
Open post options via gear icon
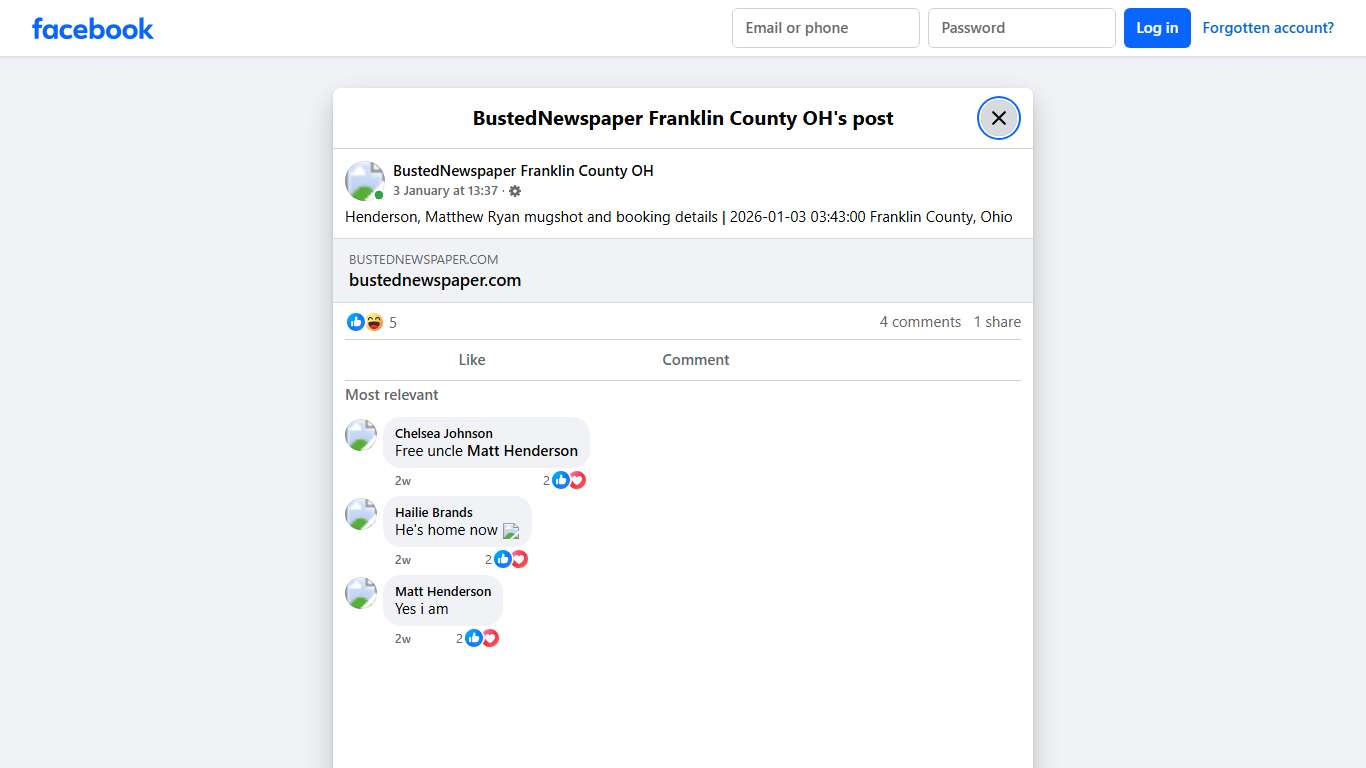coord(514,191)
